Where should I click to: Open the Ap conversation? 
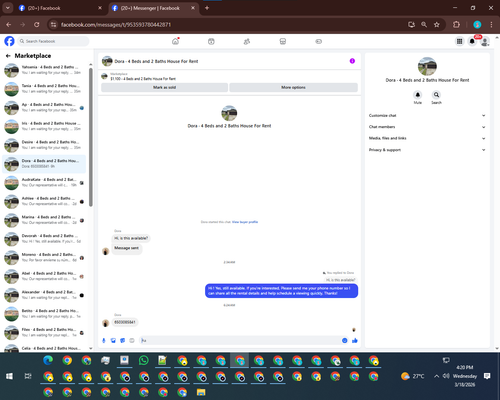[x=44, y=107]
